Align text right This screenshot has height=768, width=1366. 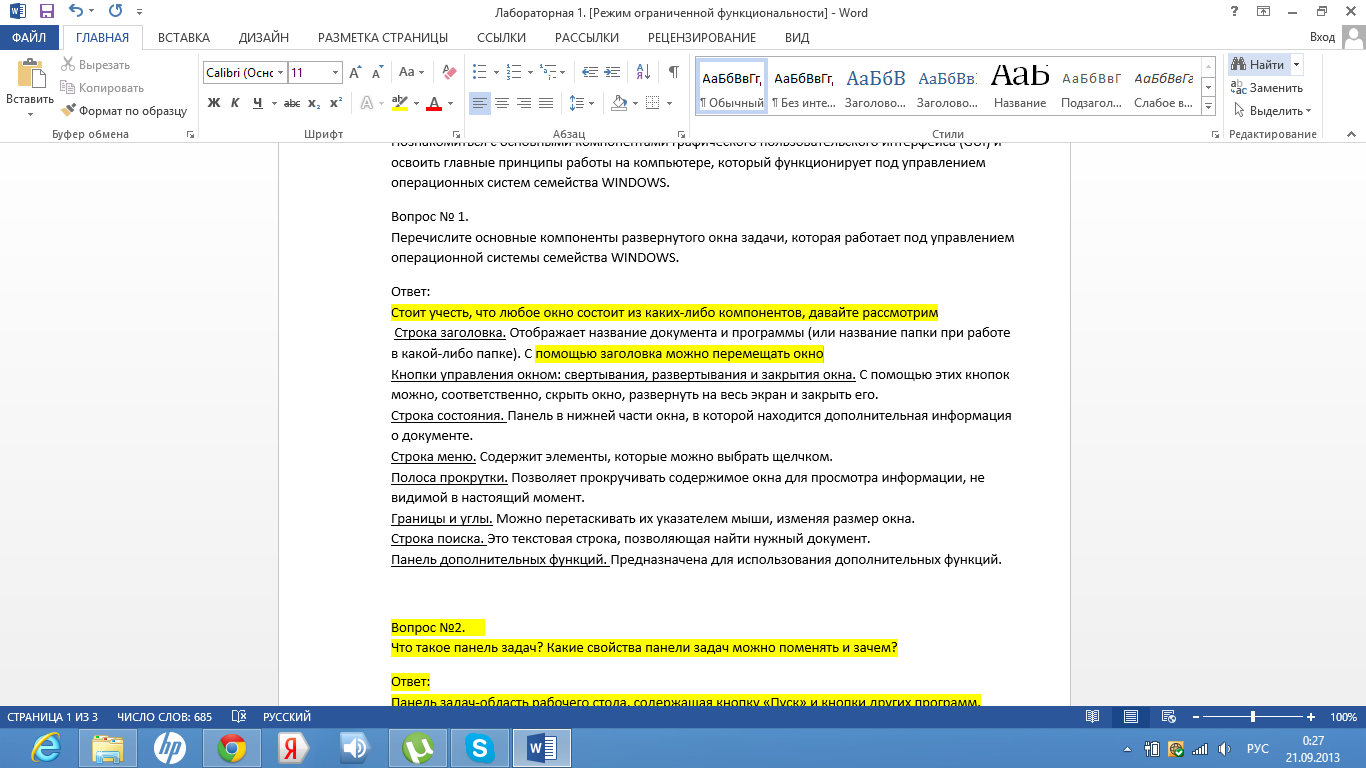pos(524,103)
